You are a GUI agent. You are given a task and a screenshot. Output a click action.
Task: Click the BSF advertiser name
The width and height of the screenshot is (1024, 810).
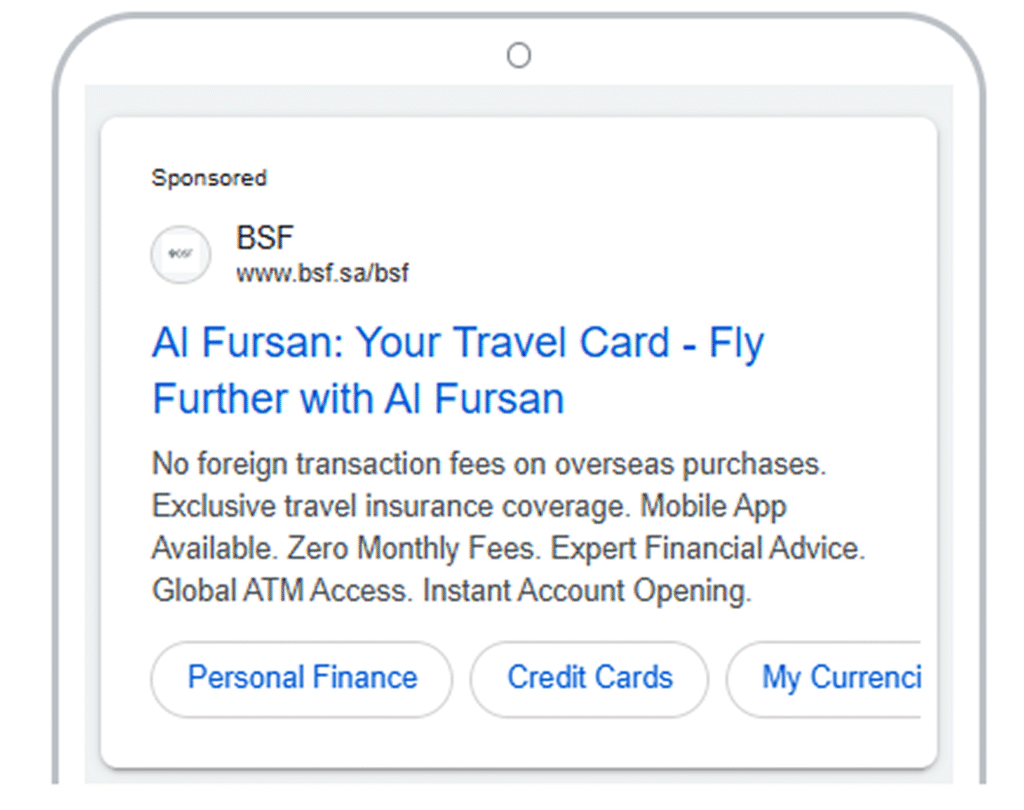click(x=265, y=238)
